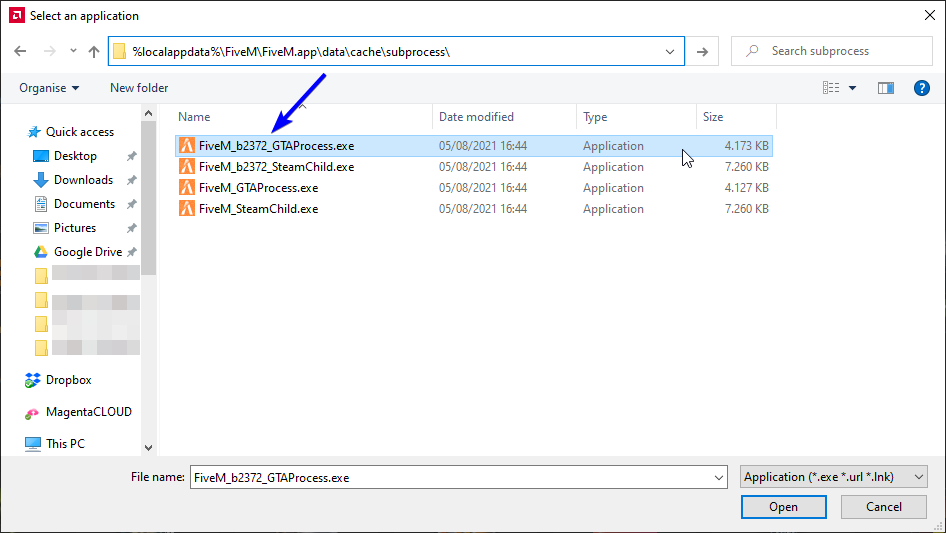Screen dimensions: 946x533
Task: Open the file type filter dropdown
Action: (834, 477)
